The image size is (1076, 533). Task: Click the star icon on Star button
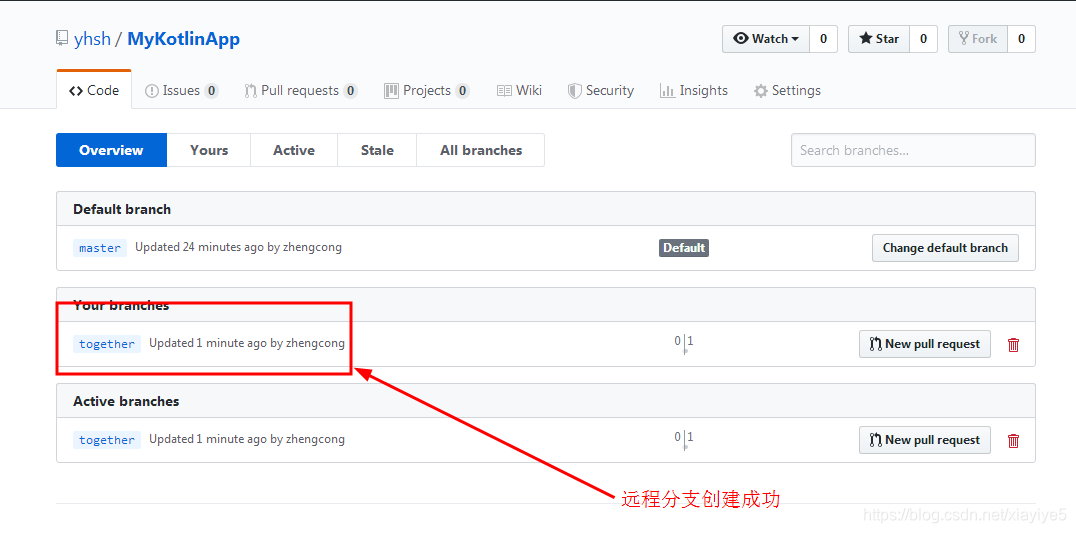click(x=866, y=38)
